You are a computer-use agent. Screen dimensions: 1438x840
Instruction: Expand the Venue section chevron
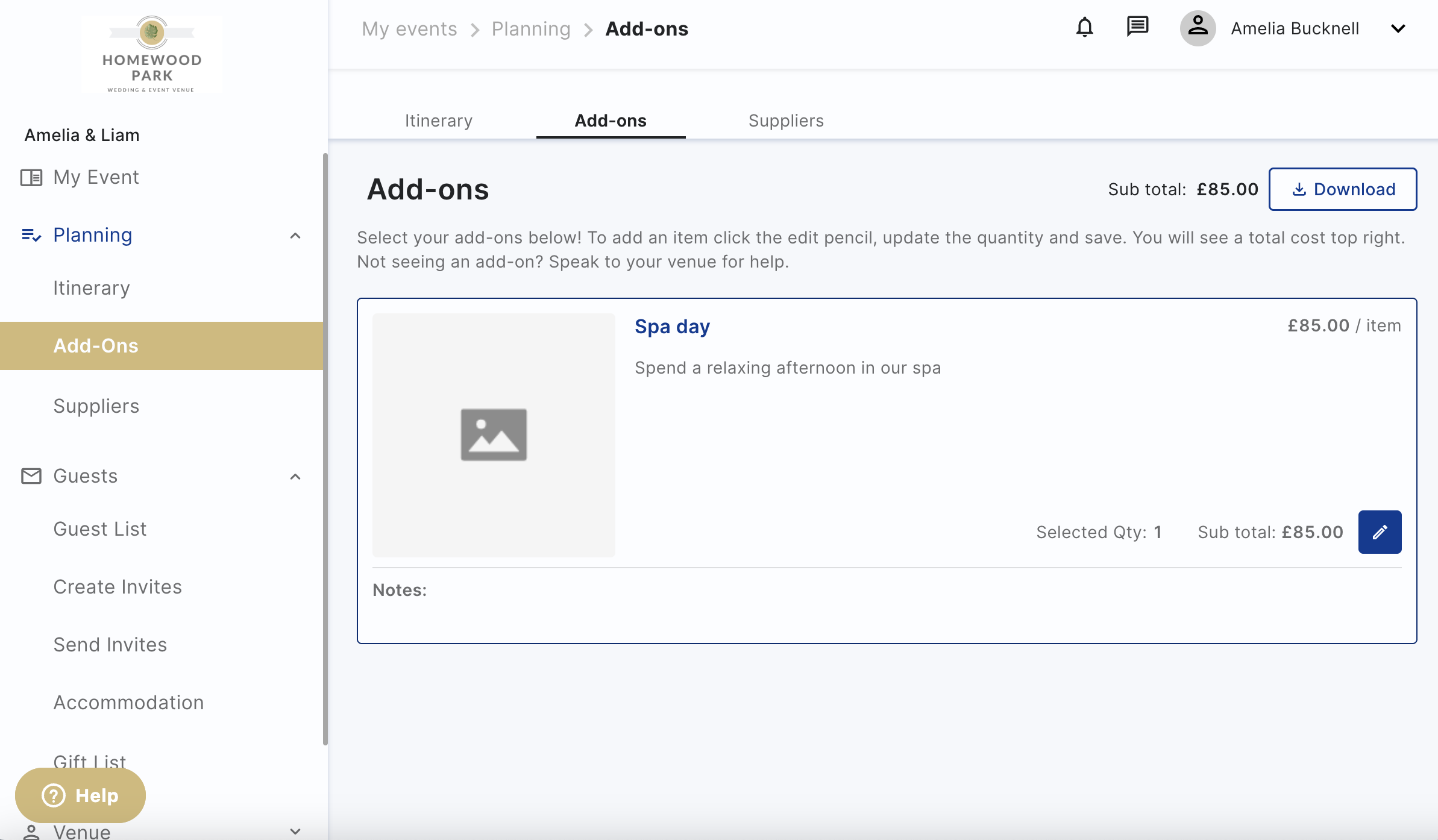point(295,831)
